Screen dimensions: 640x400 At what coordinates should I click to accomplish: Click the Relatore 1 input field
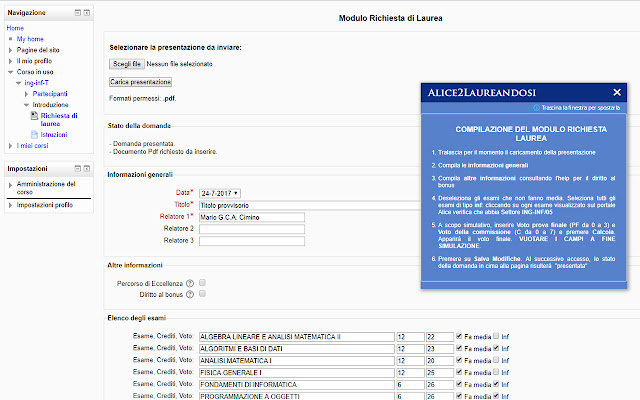(252, 217)
